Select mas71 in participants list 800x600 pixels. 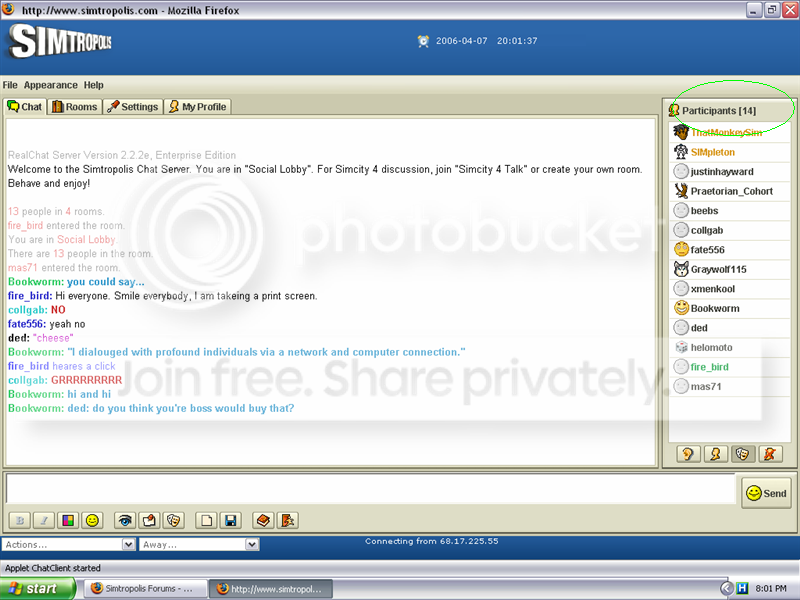(730, 386)
